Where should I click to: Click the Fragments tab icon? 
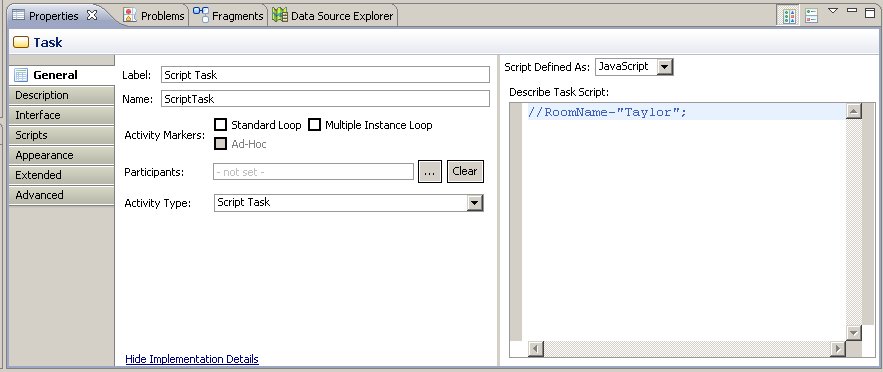pyautogui.click(x=200, y=15)
